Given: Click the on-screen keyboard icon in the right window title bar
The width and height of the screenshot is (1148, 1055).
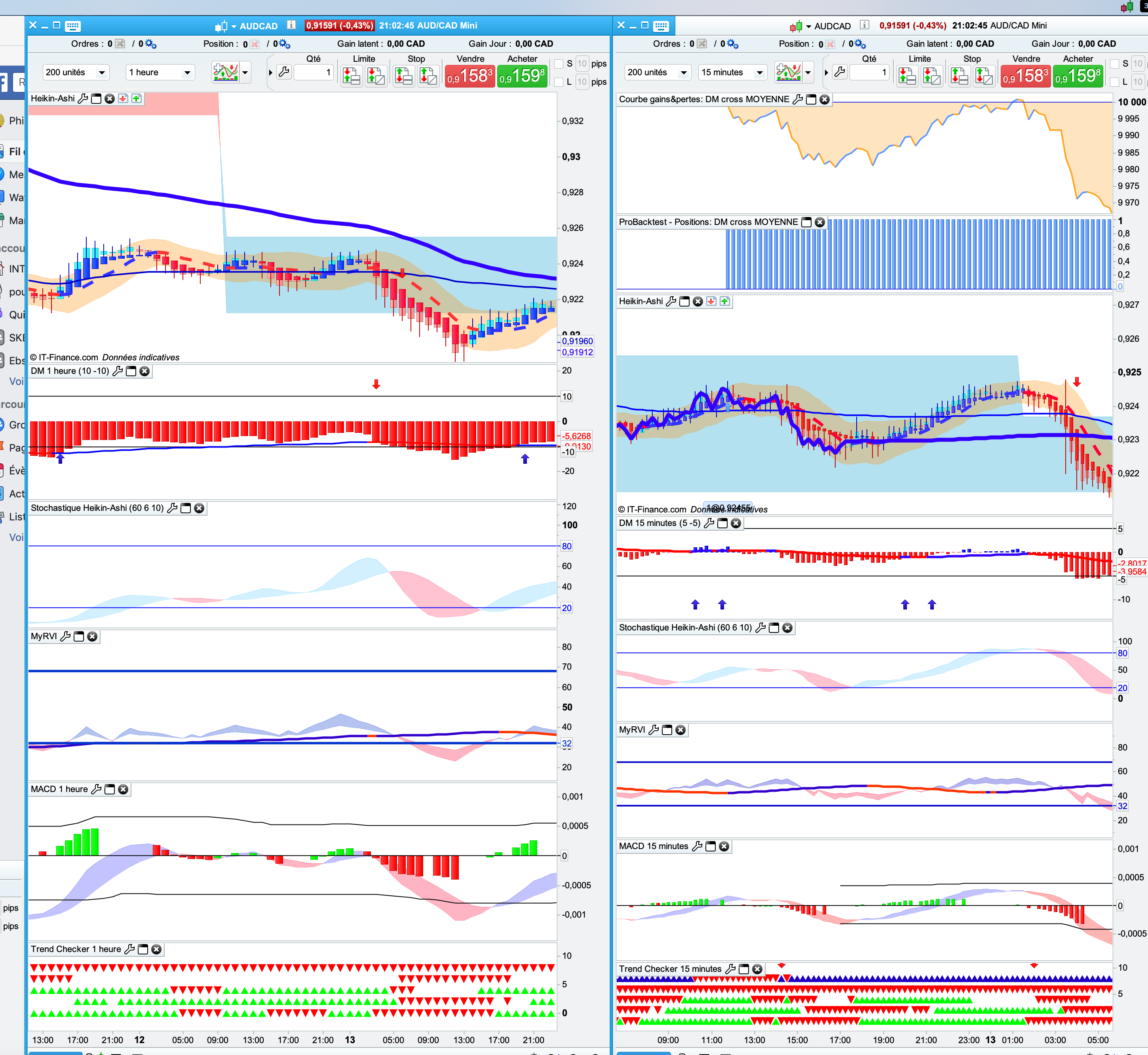Looking at the screenshot, I should pos(661,26).
